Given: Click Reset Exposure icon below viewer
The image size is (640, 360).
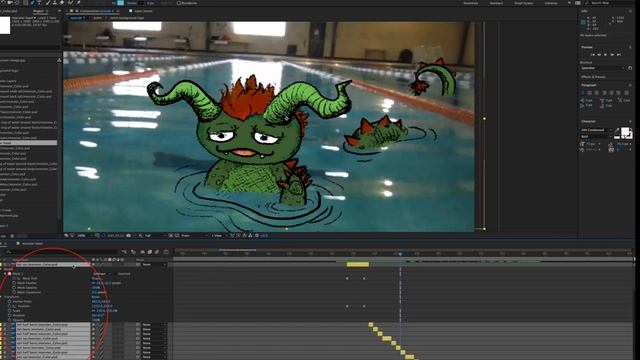Looking at the screenshot, I should coord(257,236).
